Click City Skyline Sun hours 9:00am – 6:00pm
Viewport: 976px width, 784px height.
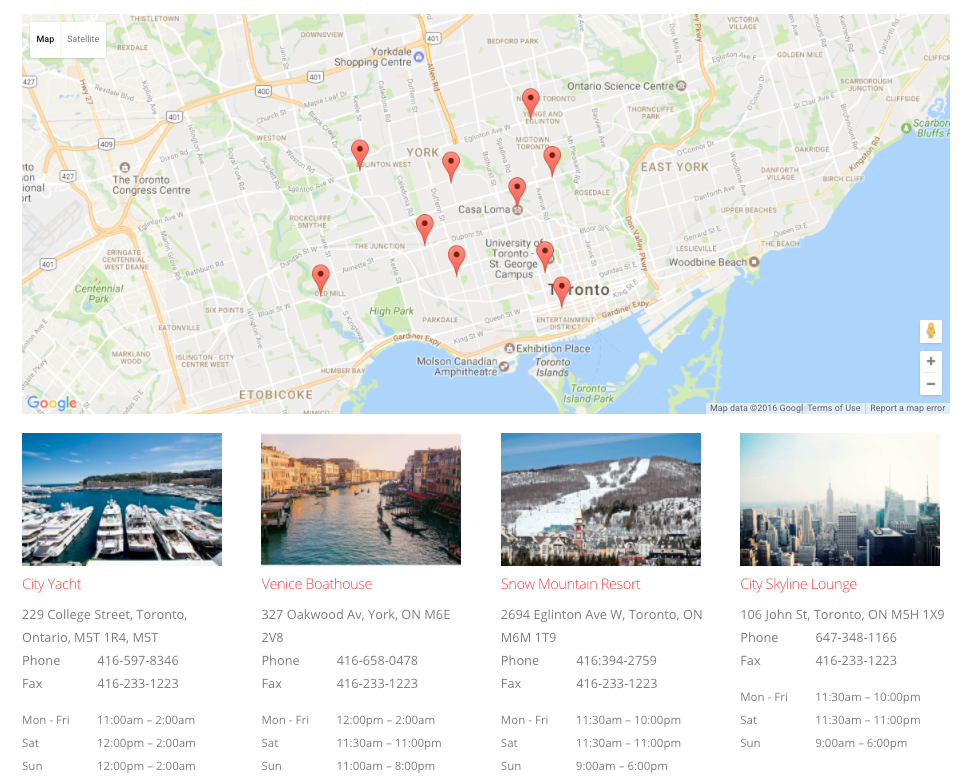pyautogui.click(x=861, y=743)
